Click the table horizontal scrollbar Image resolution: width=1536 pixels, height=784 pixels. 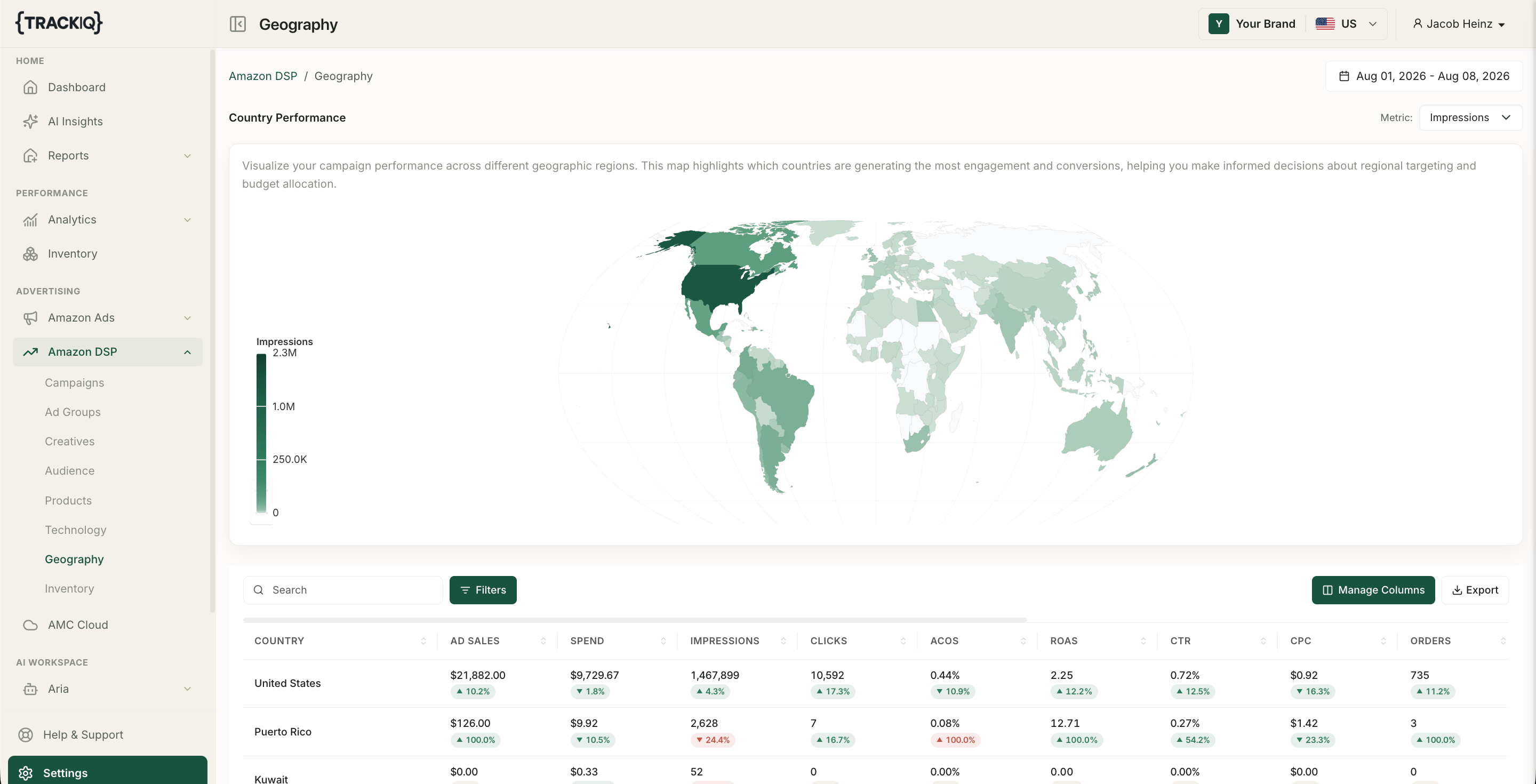[x=635, y=620]
